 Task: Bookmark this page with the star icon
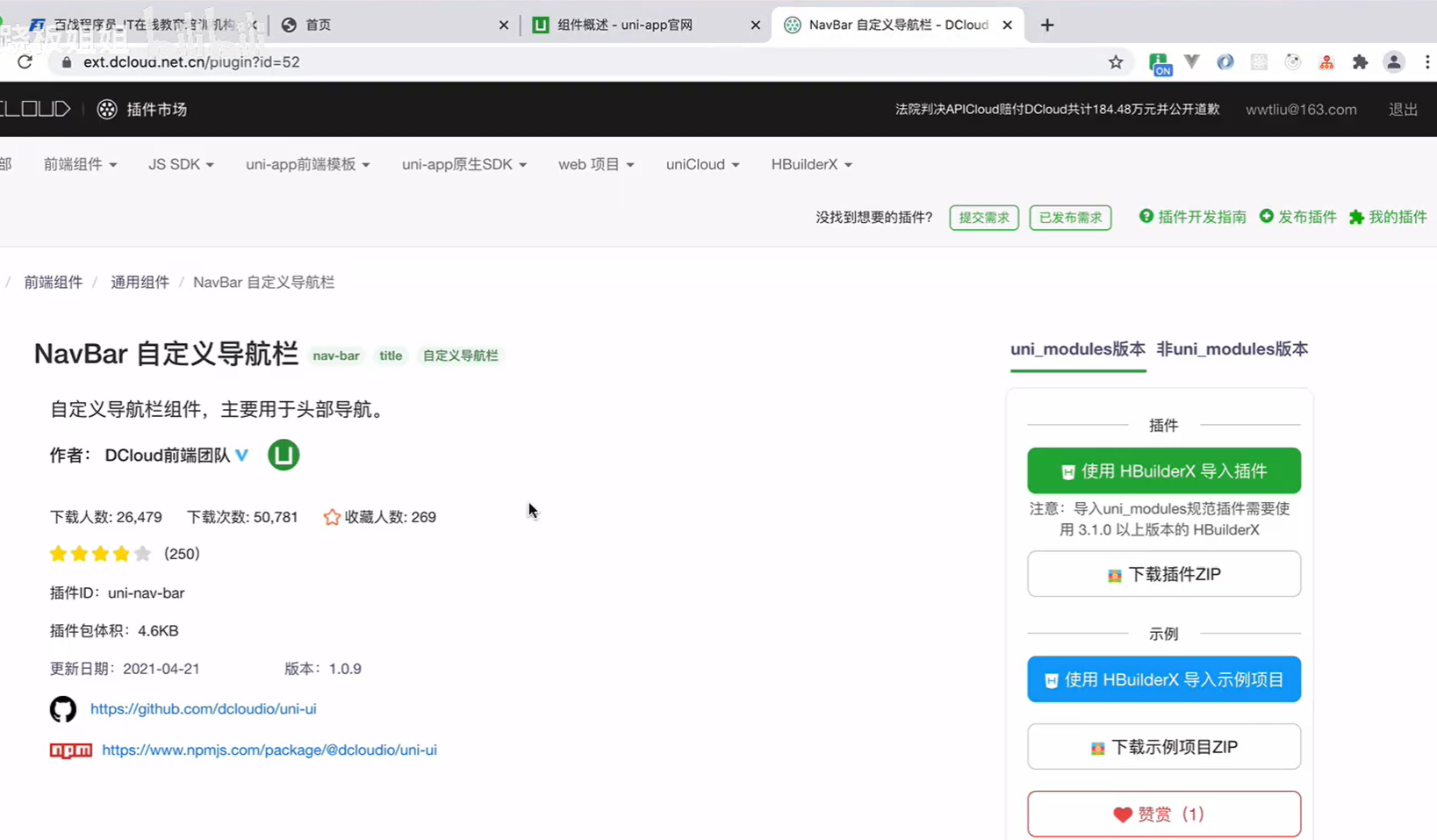(1116, 61)
